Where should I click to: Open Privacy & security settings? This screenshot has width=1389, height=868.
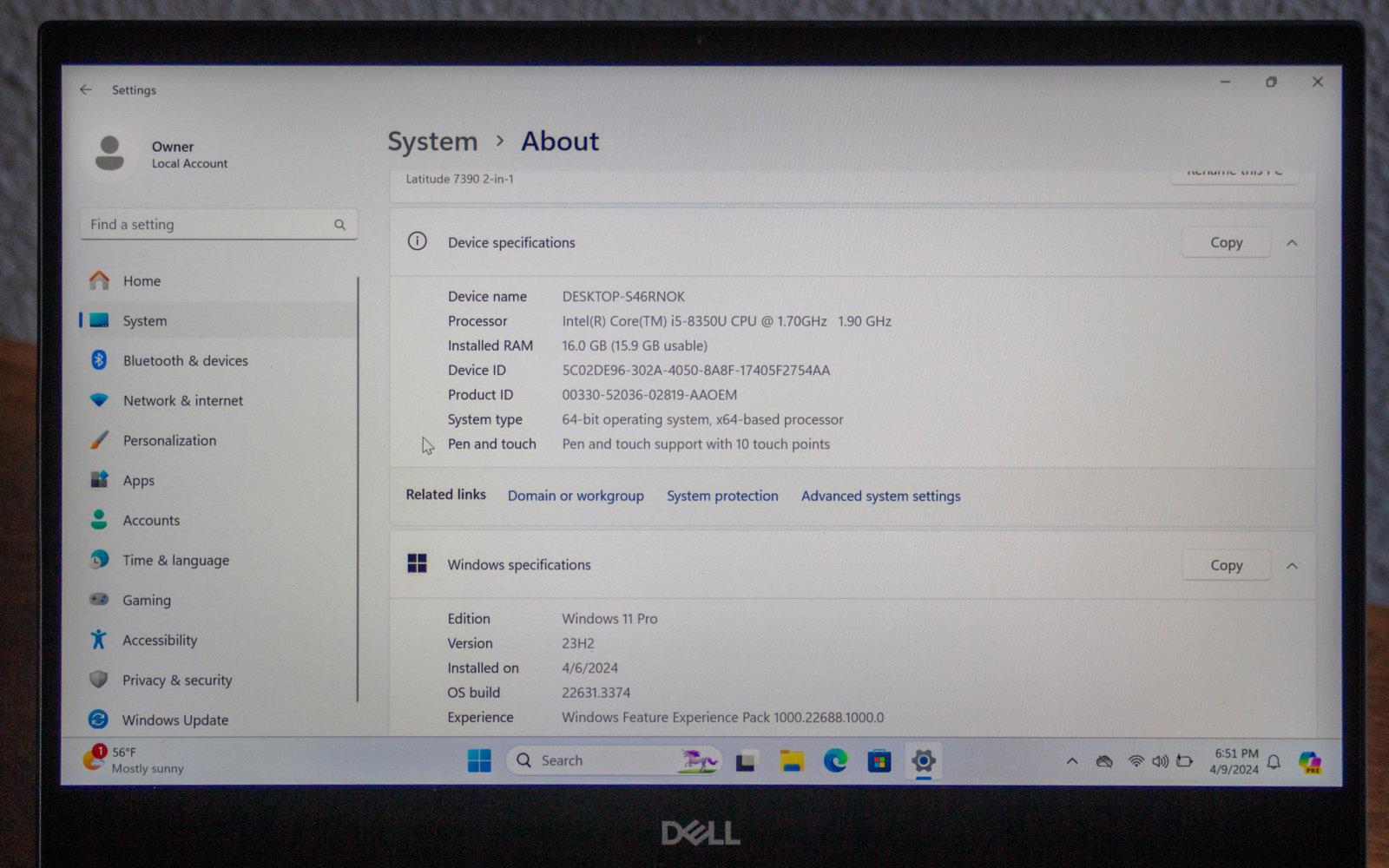[177, 681]
